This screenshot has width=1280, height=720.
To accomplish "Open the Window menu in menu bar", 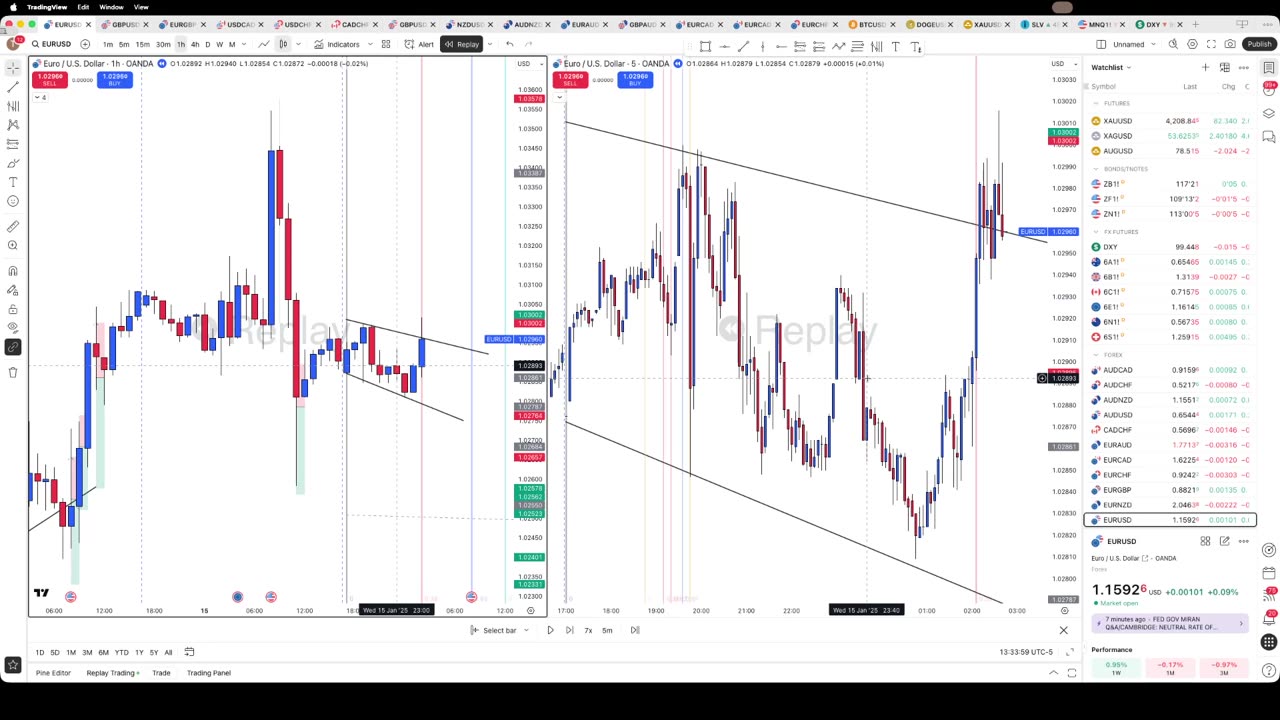I will click(x=111, y=7).
